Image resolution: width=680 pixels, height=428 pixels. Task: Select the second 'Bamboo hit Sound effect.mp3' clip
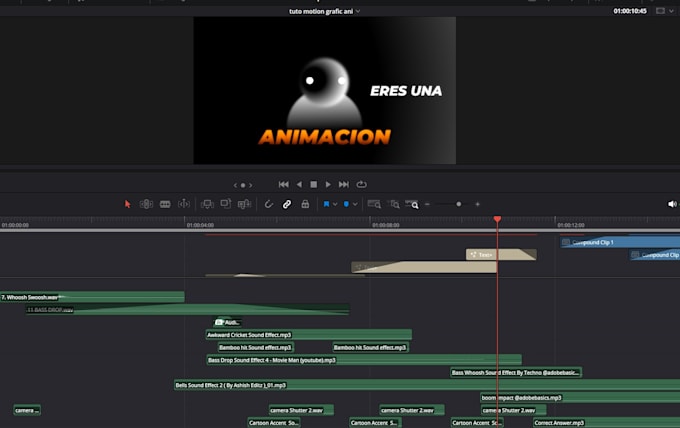pos(370,347)
